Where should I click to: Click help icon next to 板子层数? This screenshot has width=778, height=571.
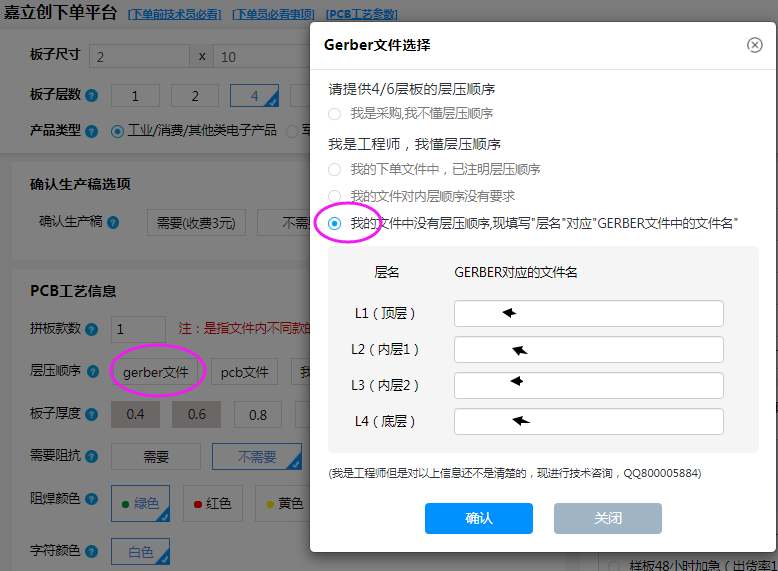click(92, 97)
